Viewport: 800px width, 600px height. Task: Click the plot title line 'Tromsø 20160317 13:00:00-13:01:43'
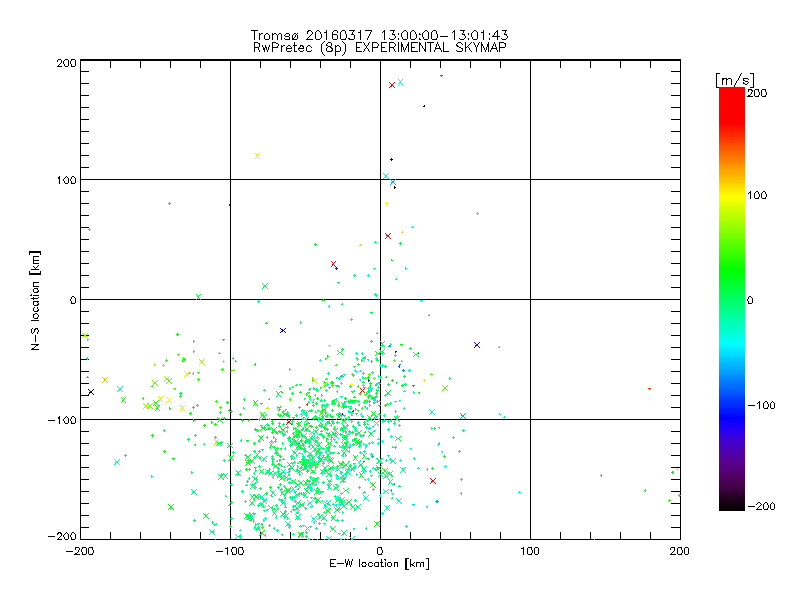point(379,35)
